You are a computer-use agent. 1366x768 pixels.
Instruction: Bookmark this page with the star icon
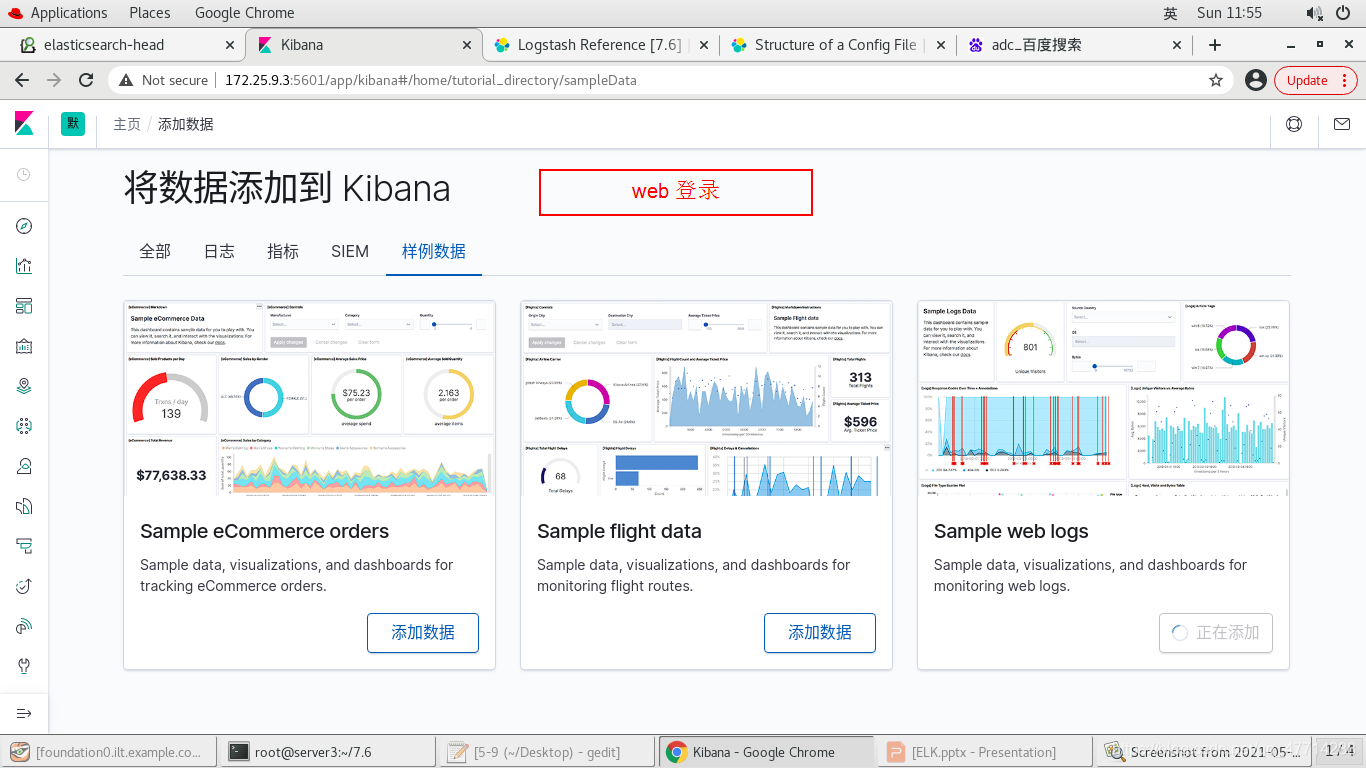point(1216,80)
